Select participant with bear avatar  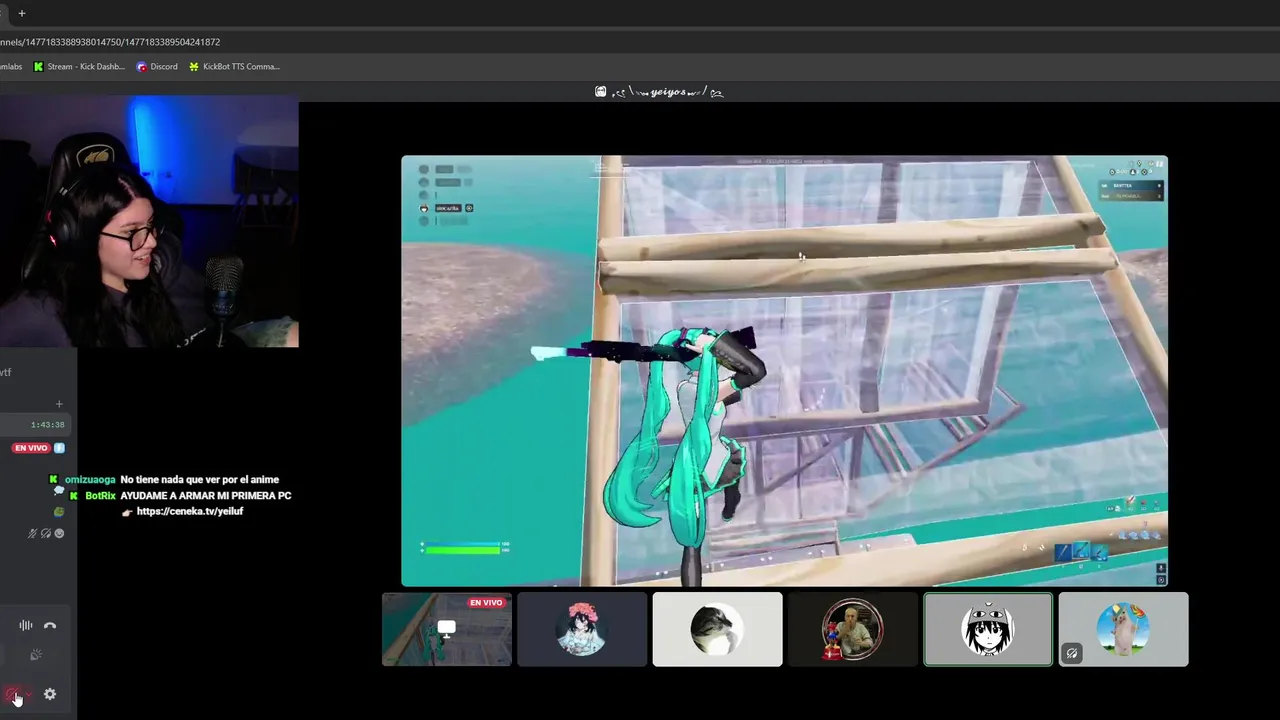(1123, 629)
